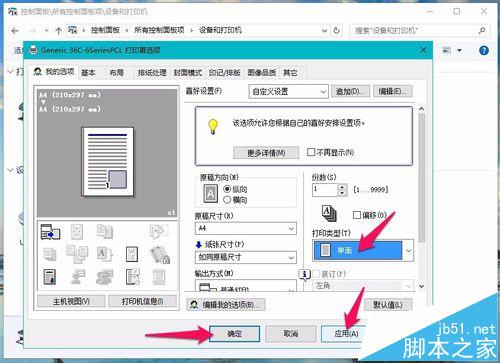Click the greyed booklet pages icon

point(105,231)
